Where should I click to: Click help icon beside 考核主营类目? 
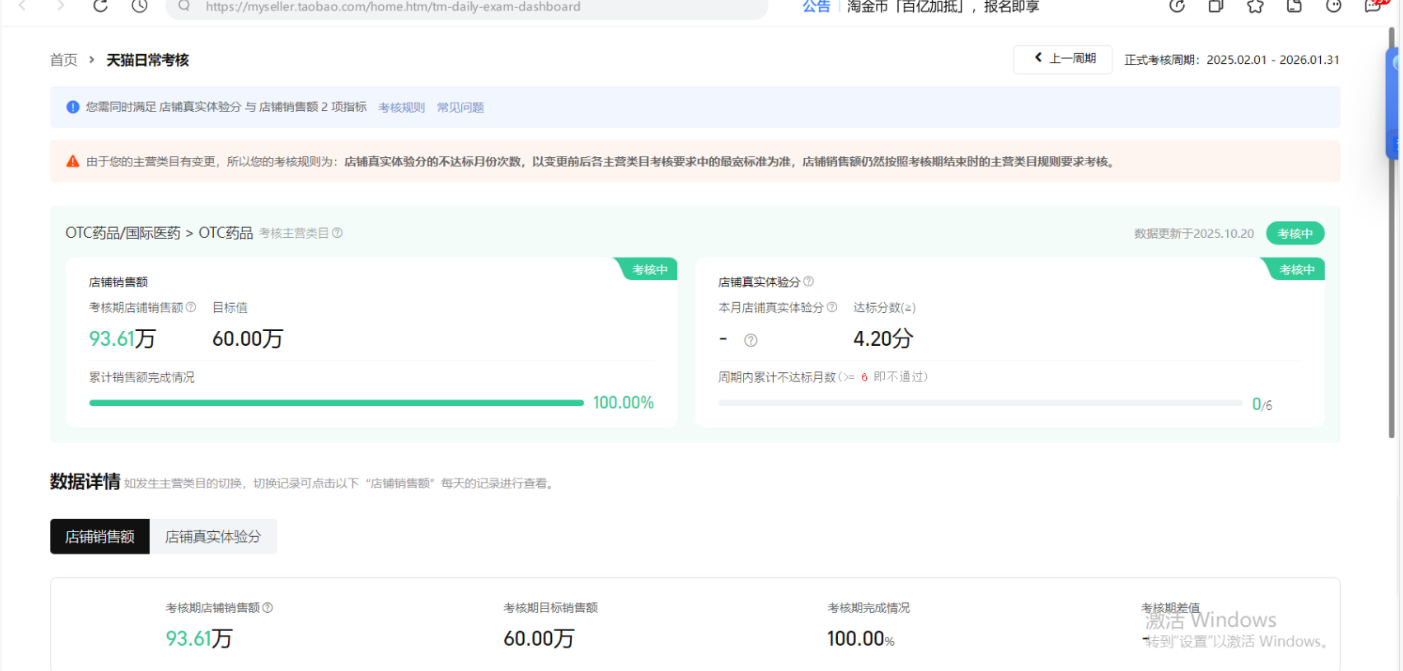pos(337,233)
